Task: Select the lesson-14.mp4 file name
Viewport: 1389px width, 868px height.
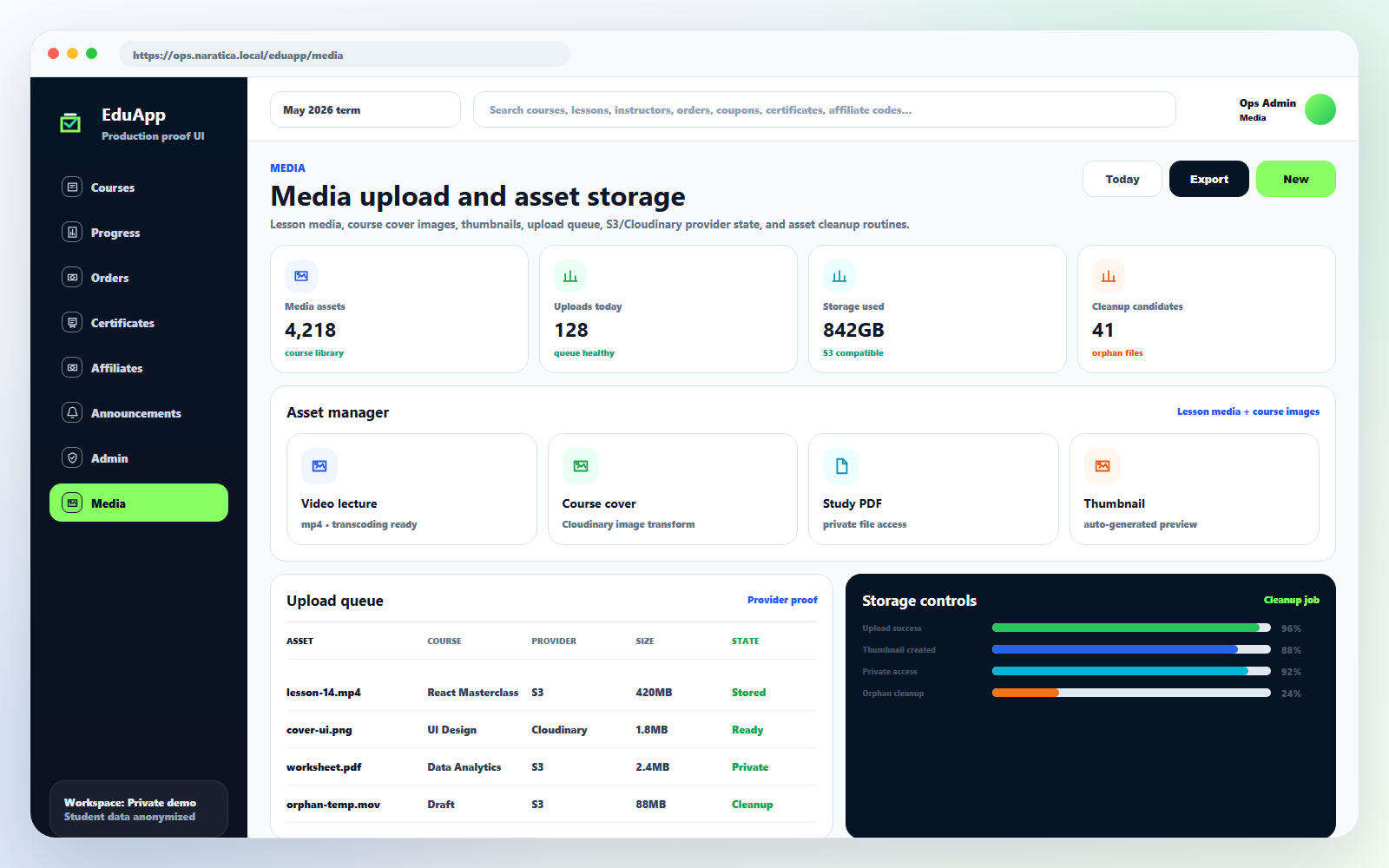Action: coord(324,693)
